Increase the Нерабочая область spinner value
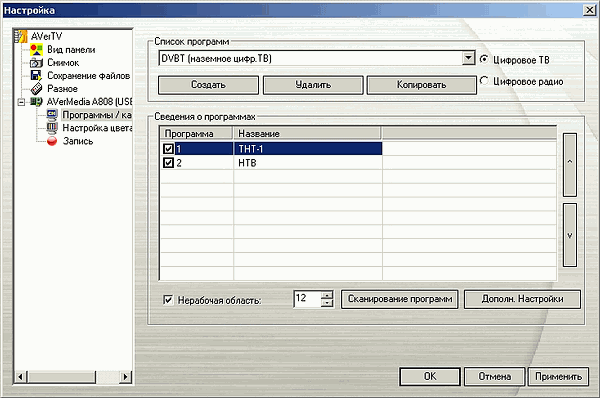 [327, 295]
